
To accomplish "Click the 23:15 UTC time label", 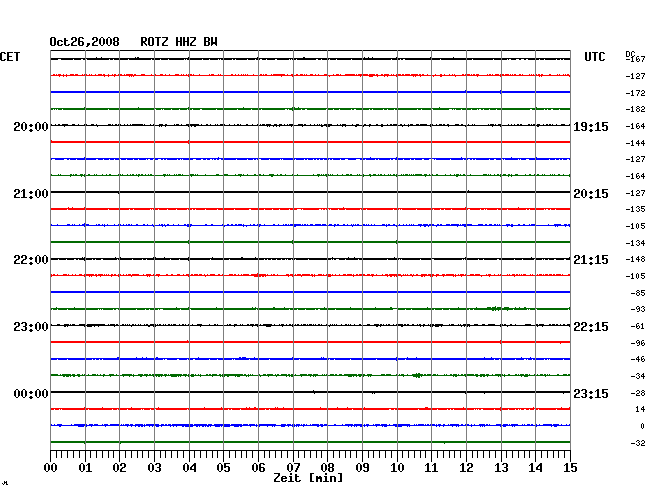I will [x=591, y=393].
